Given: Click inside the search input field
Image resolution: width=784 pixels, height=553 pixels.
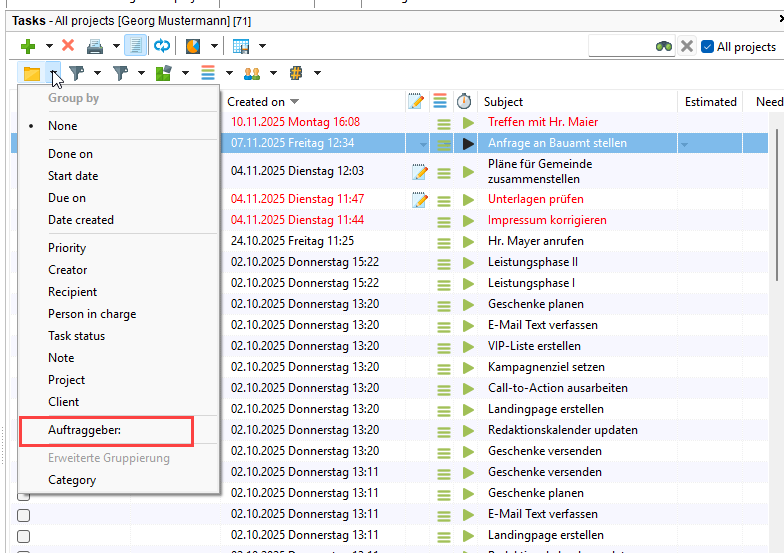Looking at the screenshot, I should 620,46.
